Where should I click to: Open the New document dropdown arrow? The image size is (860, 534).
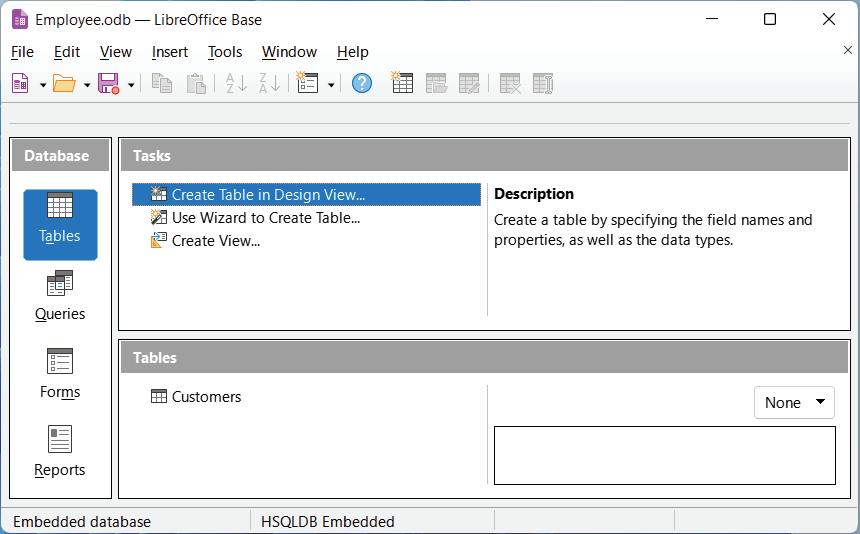pos(43,85)
